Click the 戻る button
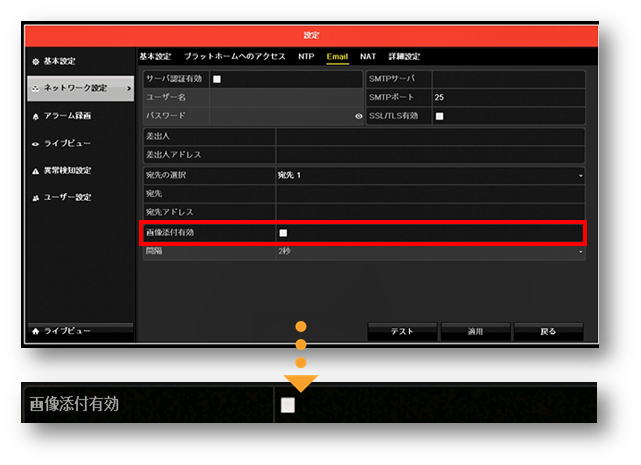 coord(548,331)
